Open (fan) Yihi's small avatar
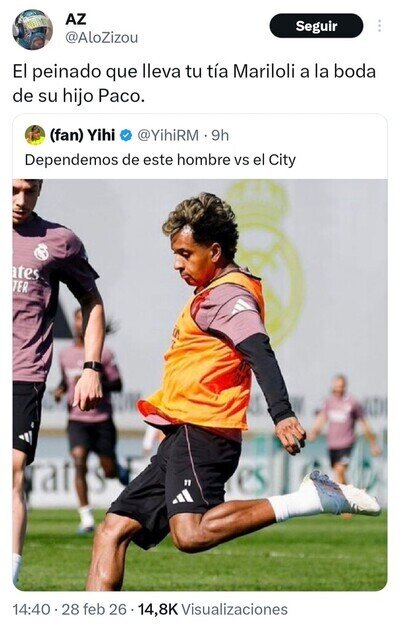The image size is (400, 626). coord(35,135)
